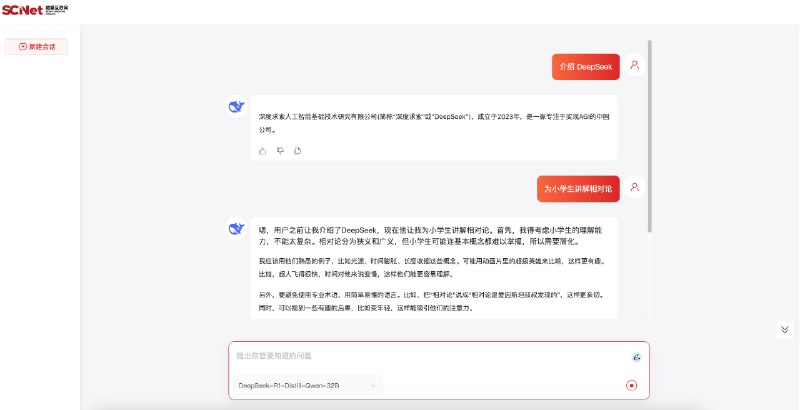Click paragraph starting with 我应该用他们熟悉的例子
Image resolution: width=800 pixels, height=410 pixels.
[x=433, y=267]
